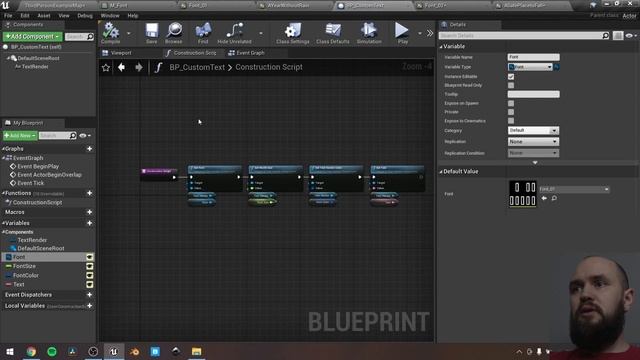The height and width of the screenshot is (360, 640).
Task: Open My Blueprint view options eye dropdown
Action: [x=85, y=136]
